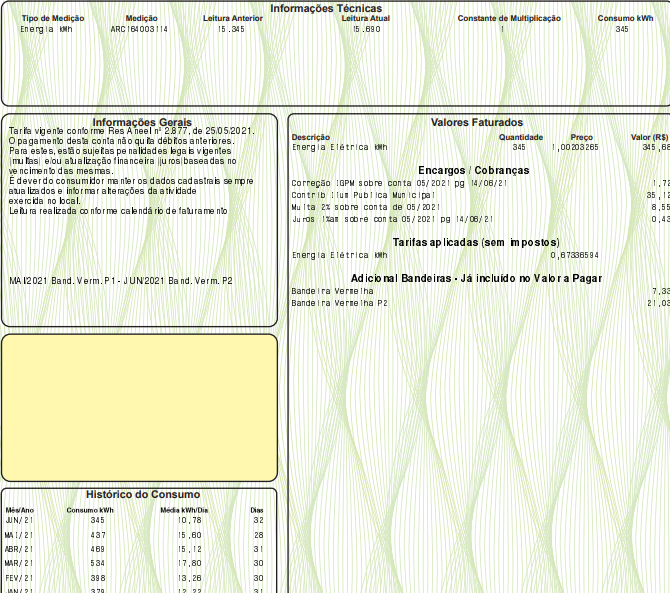The width and height of the screenshot is (670, 593).
Task: Select the MAR/21 consumption history row
Action: pos(135,563)
